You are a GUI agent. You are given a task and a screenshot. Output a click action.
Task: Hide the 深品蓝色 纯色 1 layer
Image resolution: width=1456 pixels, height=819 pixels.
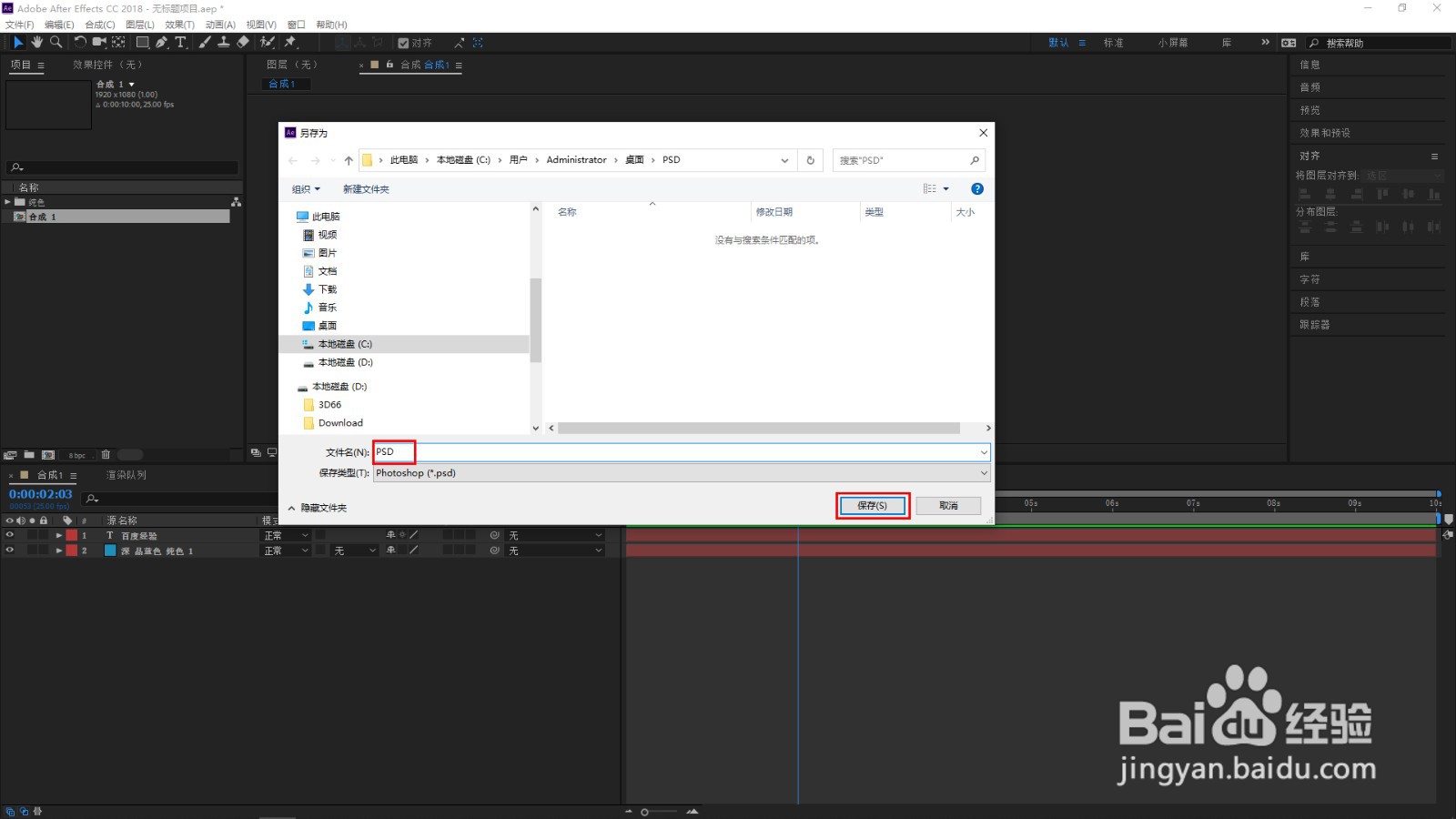pos(9,550)
